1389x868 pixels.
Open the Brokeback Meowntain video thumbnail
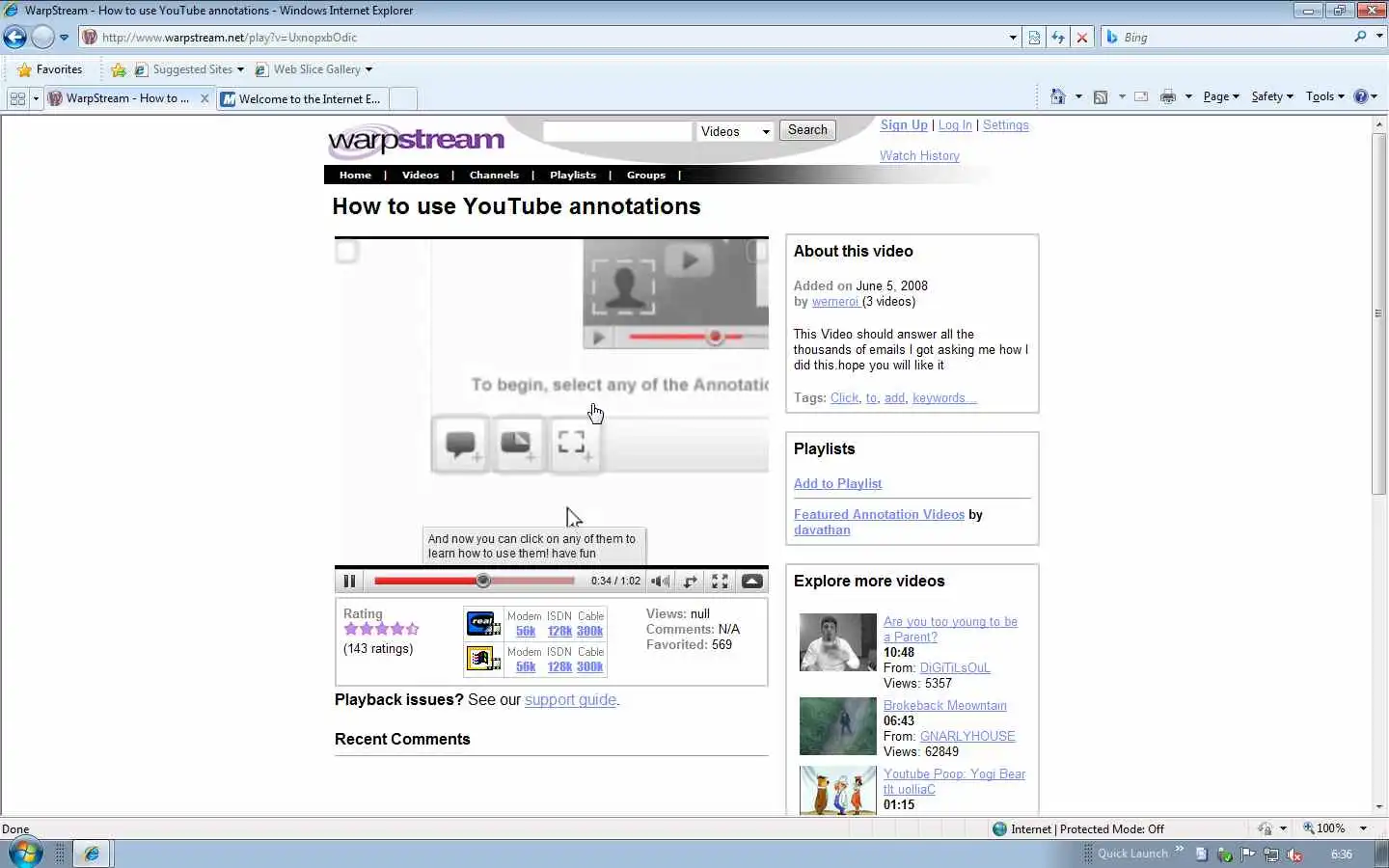[x=837, y=726]
